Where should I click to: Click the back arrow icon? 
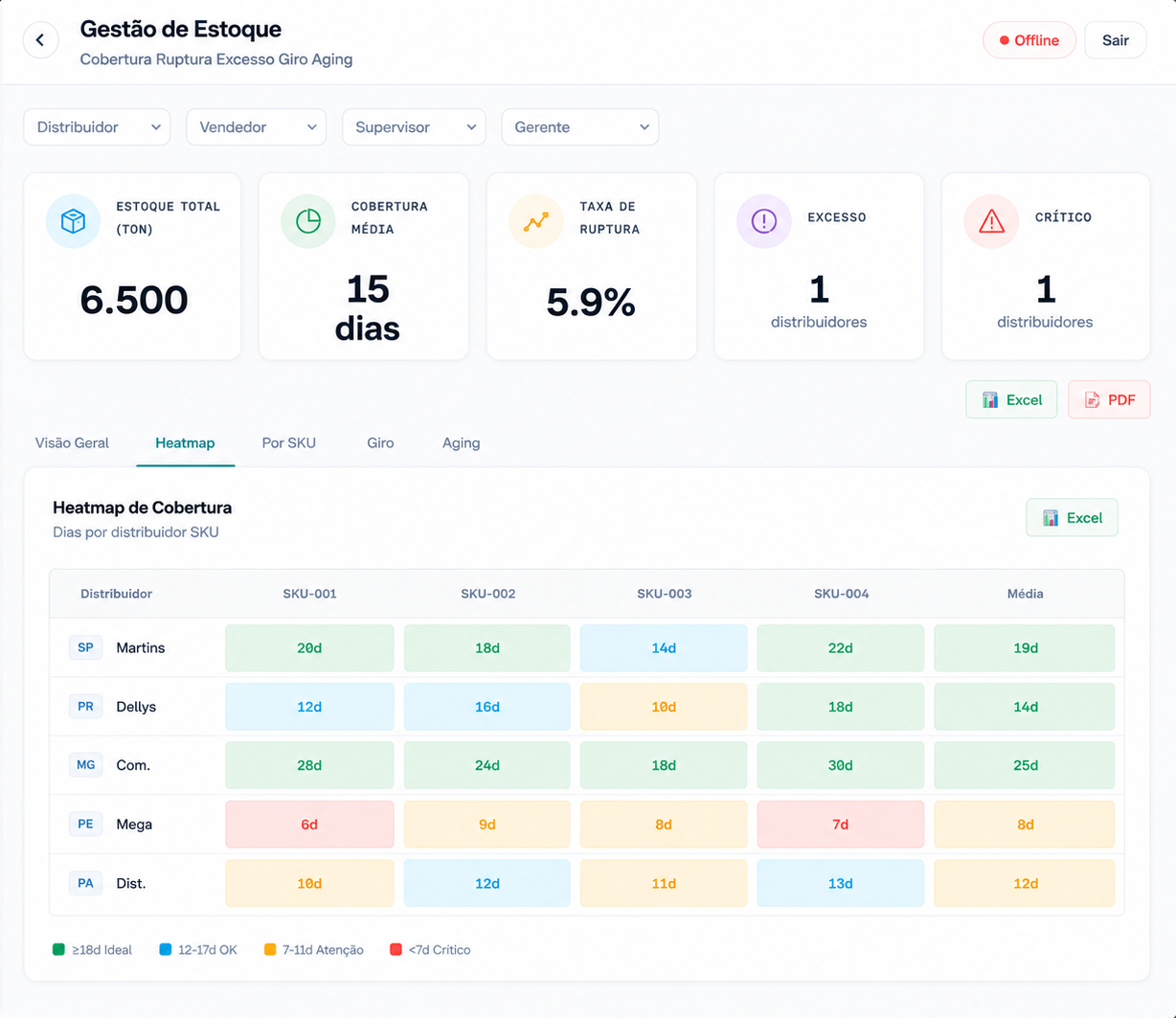pyautogui.click(x=40, y=40)
